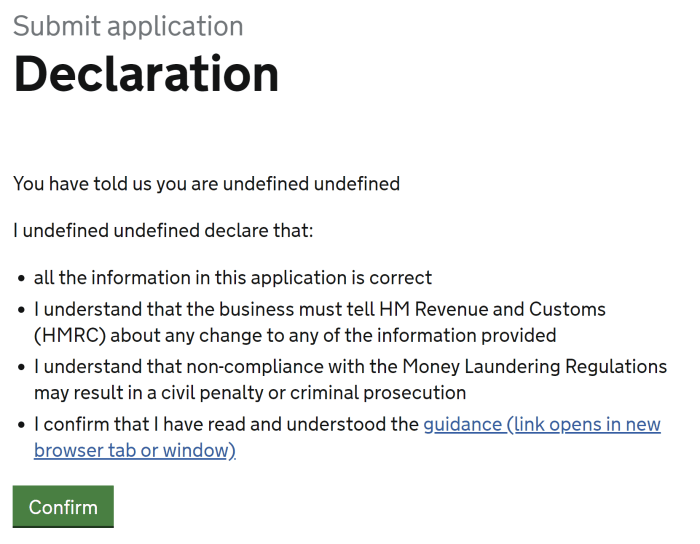Click the '(HMRC)' abbreviation text

pos(70,336)
